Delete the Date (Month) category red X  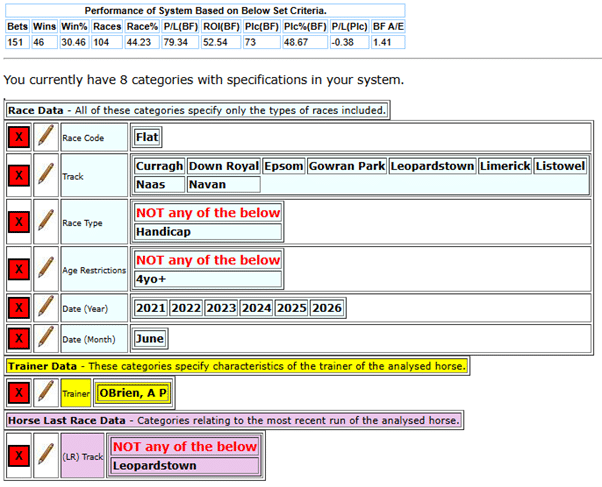pyautogui.click(x=19, y=339)
